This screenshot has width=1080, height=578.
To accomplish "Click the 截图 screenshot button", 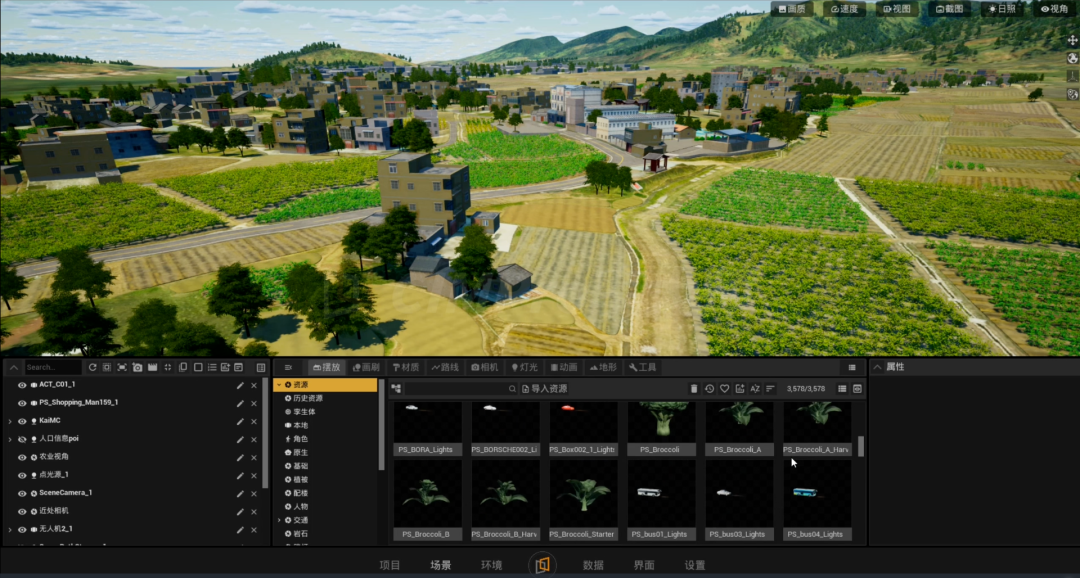I will pos(950,9).
